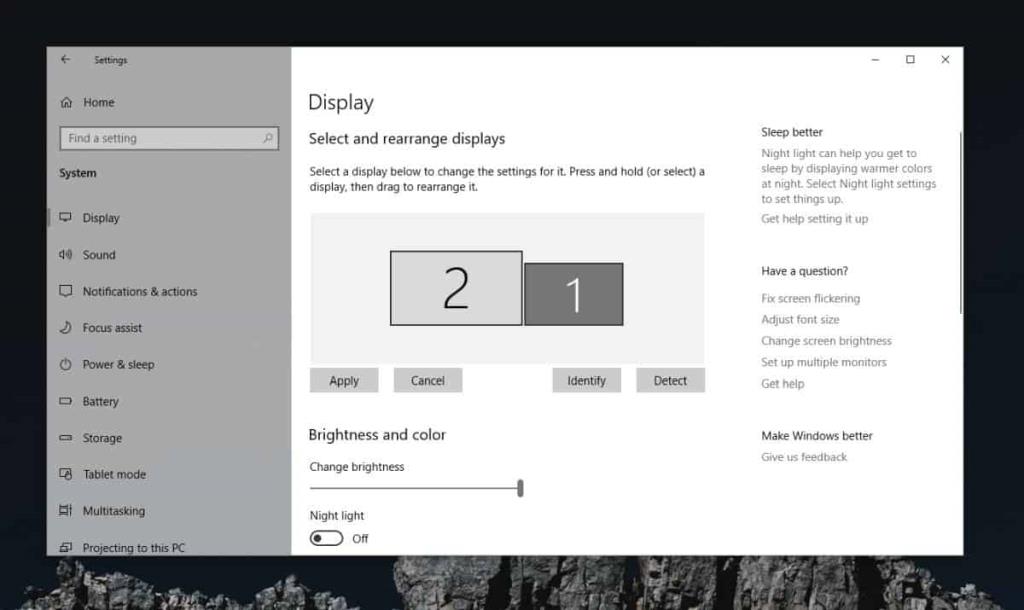Detect connected displays

click(670, 380)
